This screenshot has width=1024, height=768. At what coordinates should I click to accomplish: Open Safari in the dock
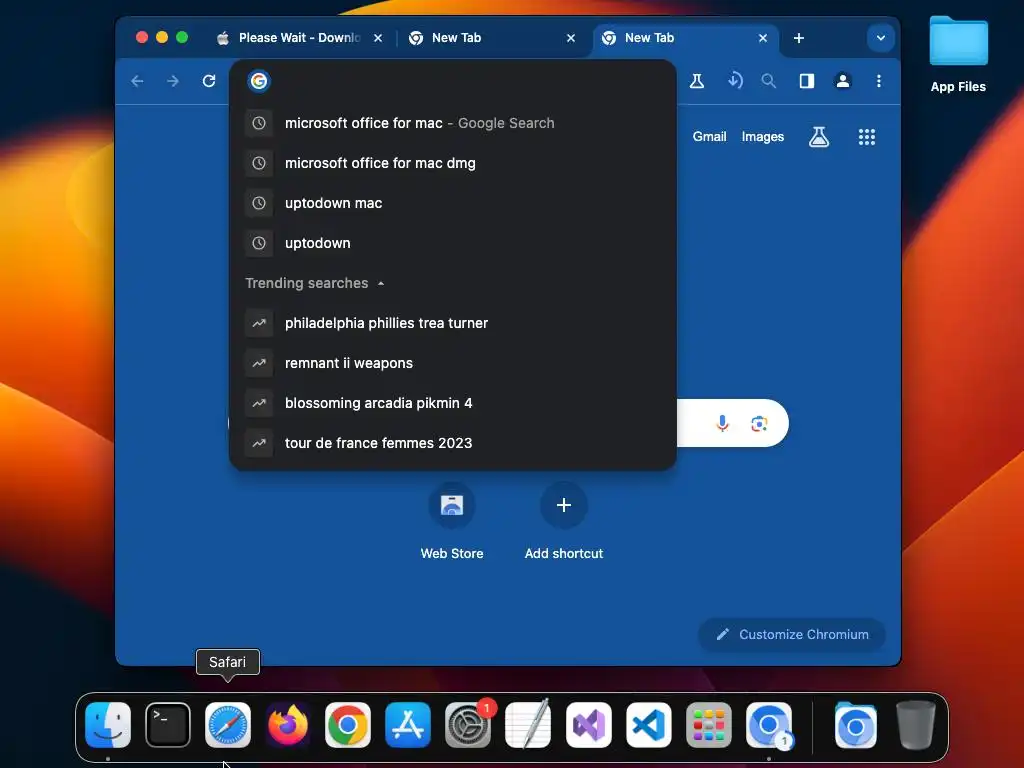(x=228, y=725)
